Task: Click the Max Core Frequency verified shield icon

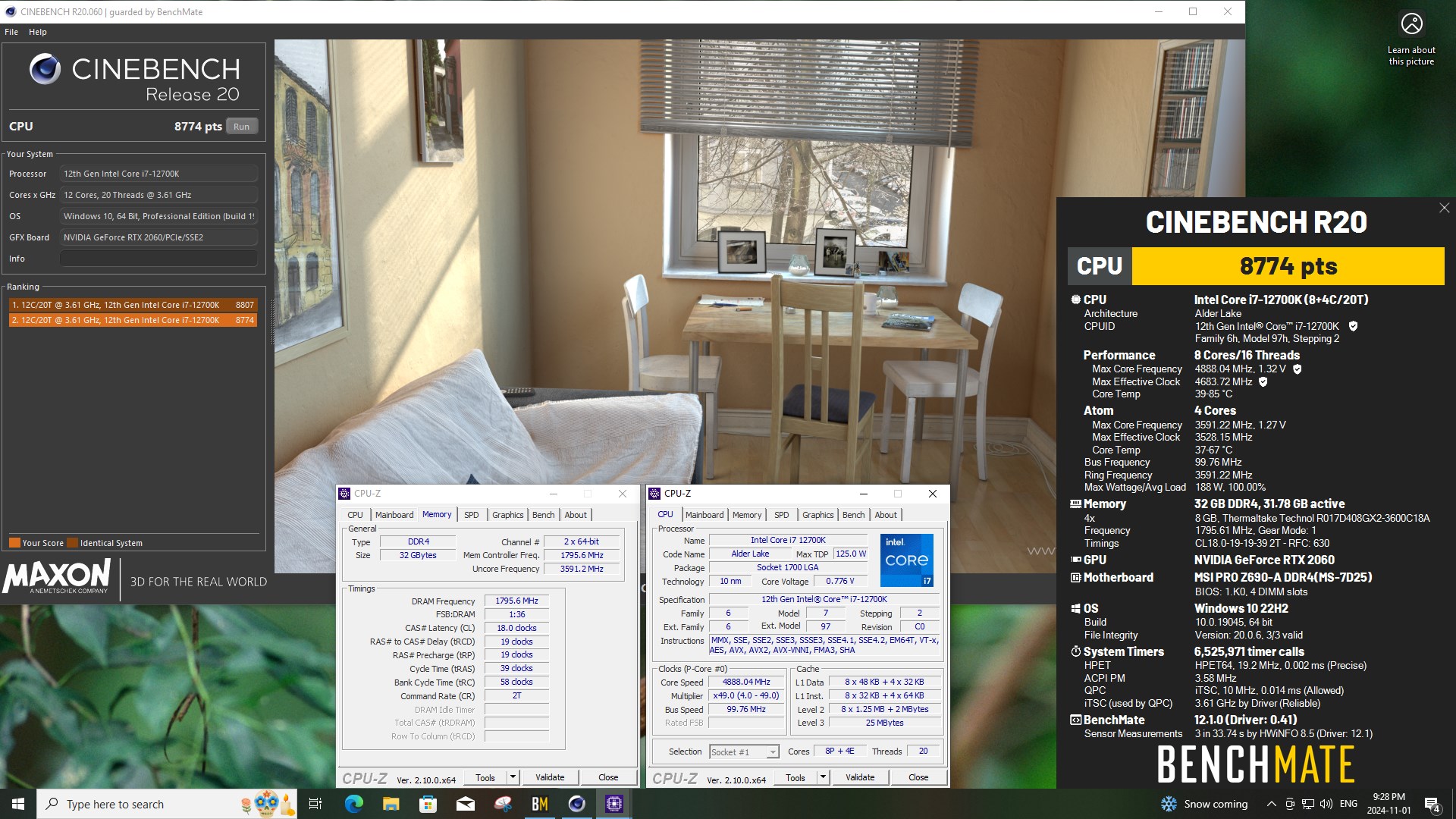Action: coord(1297,369)
